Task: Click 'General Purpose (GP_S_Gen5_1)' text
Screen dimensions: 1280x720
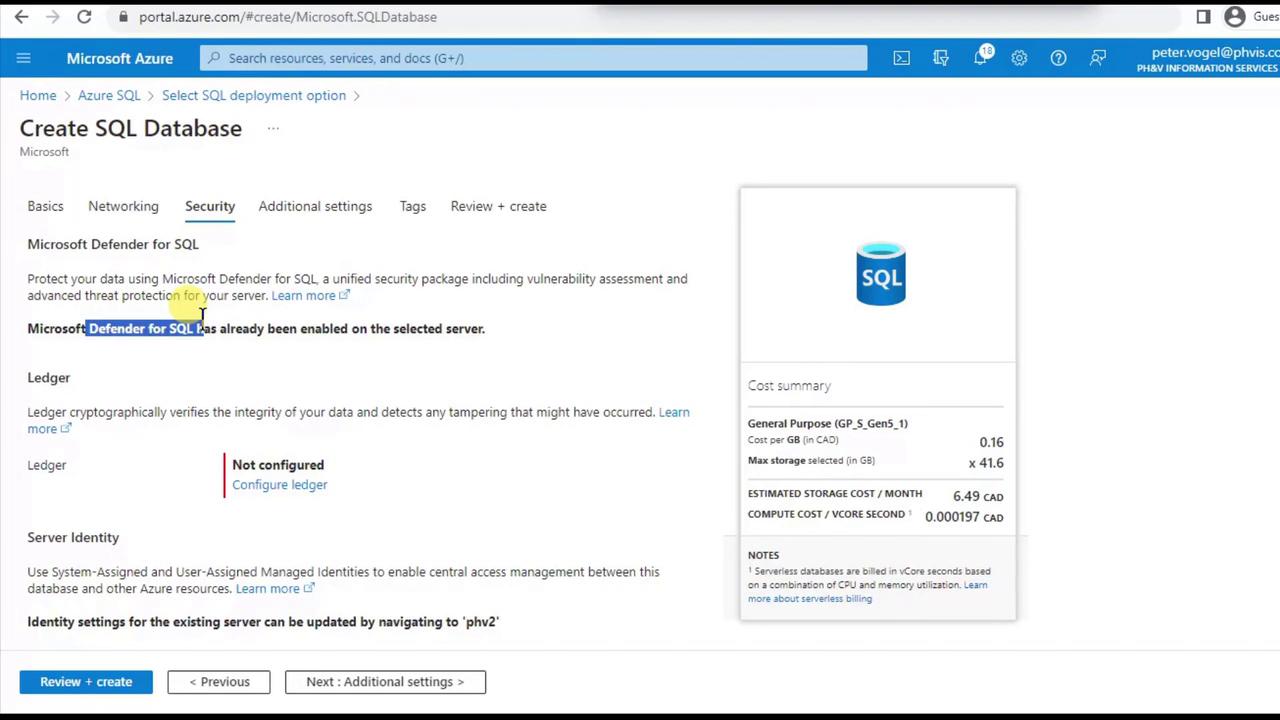Action: click(x=828, y=423)
